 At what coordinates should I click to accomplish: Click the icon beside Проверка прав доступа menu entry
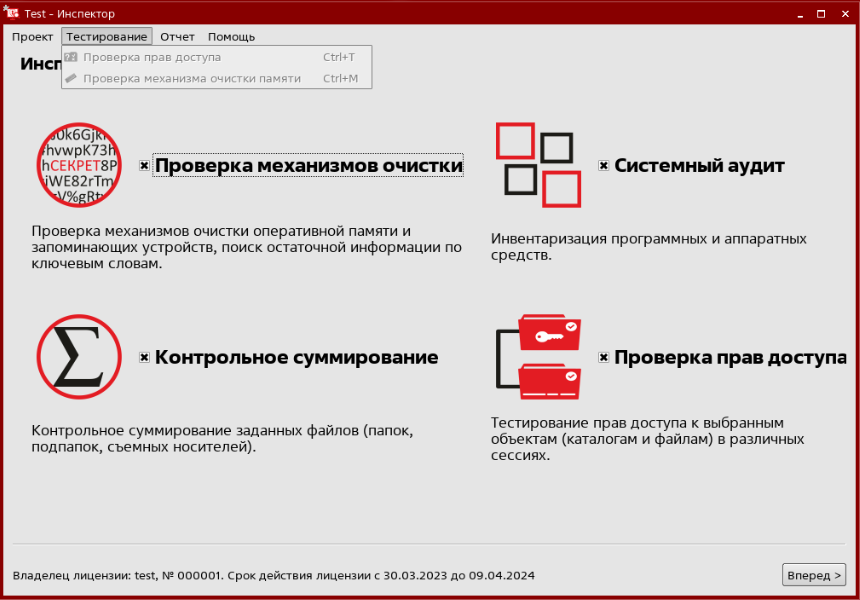click(72, 57)
